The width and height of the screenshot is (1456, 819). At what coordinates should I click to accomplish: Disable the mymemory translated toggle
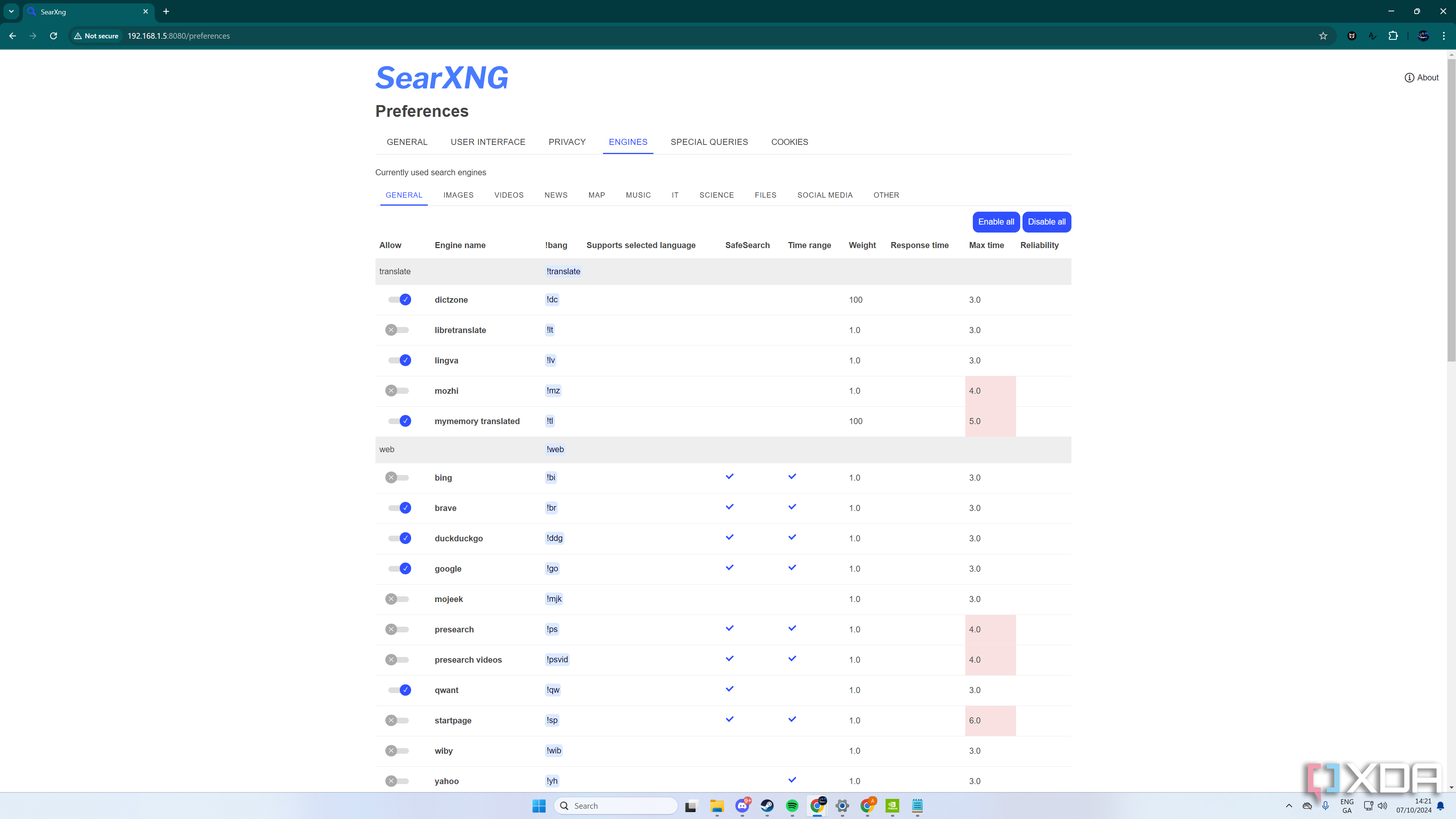[399, 421]
